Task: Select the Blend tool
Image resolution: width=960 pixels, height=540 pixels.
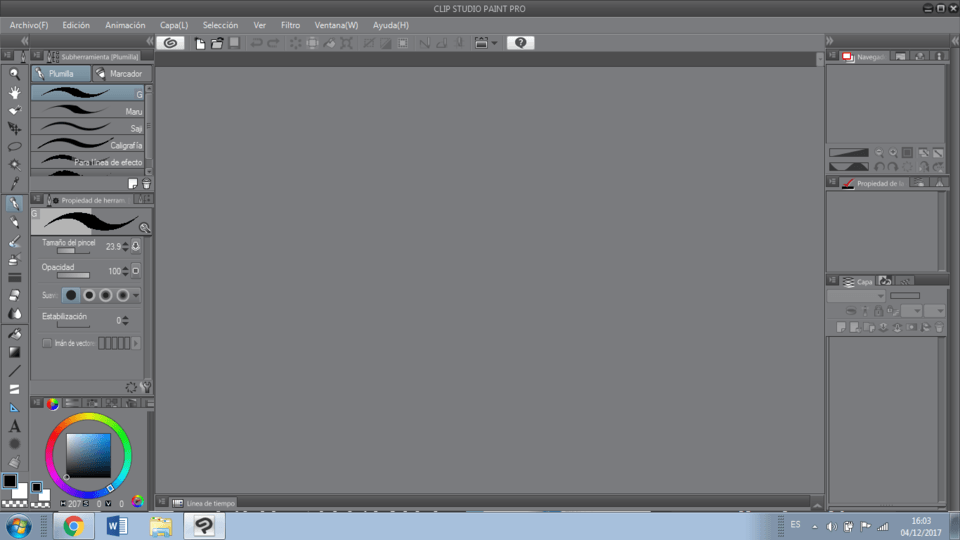Action: click(x=14, y=313)
